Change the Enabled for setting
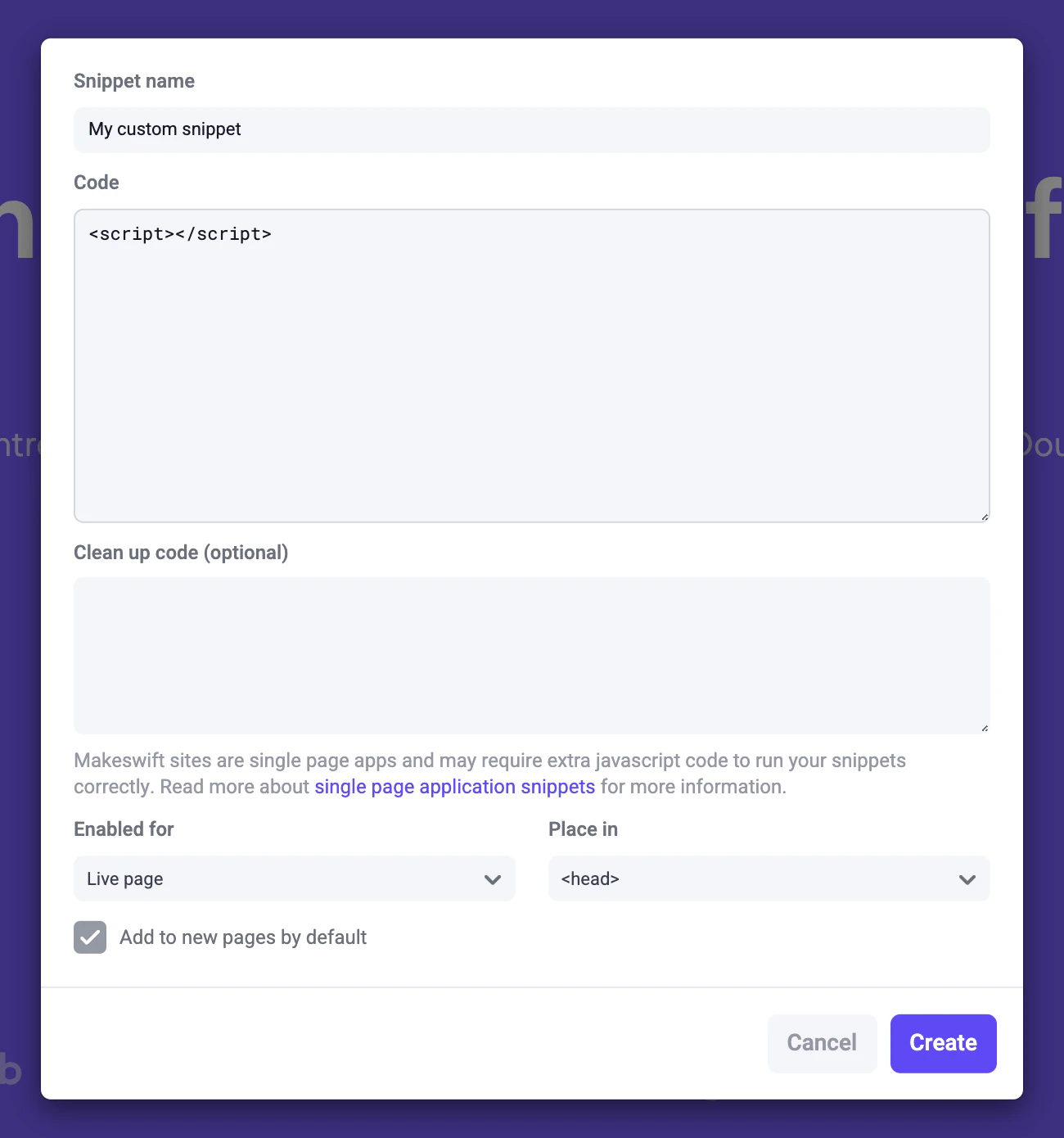The height and width of the screenshot is (1138, 1064). pos(294,879)
